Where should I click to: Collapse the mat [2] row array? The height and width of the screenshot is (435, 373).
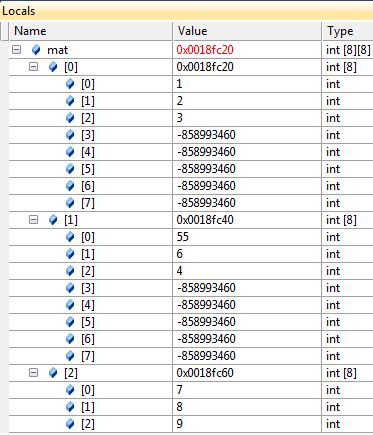tap(33, 373)
